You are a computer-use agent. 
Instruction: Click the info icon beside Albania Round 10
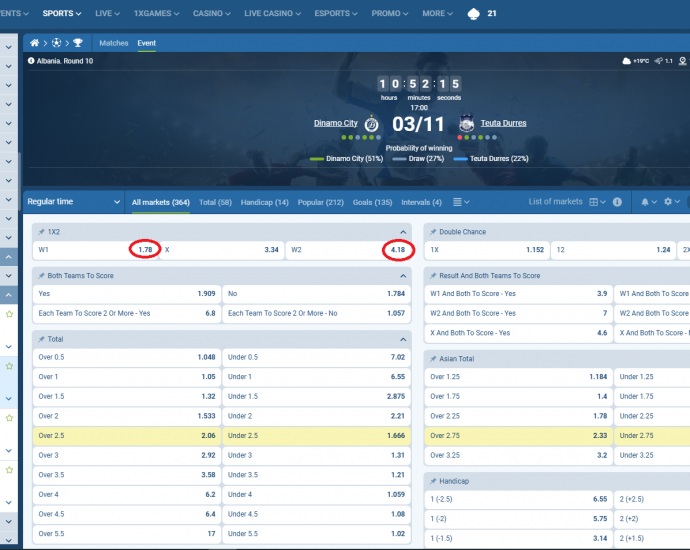tap(31, 61)
